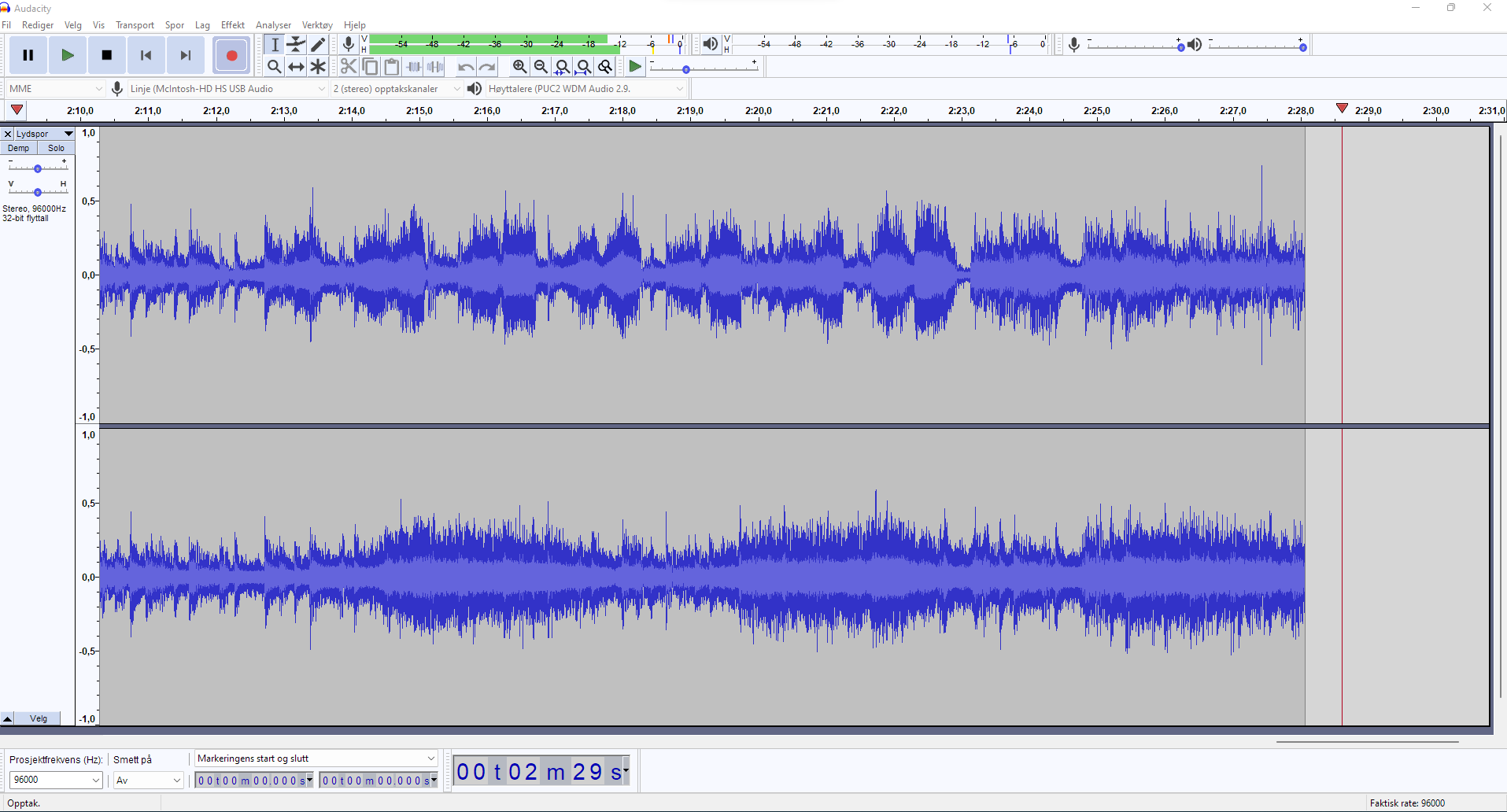
Task: Click the Zoom toggle icon
Action: [605, 67]
